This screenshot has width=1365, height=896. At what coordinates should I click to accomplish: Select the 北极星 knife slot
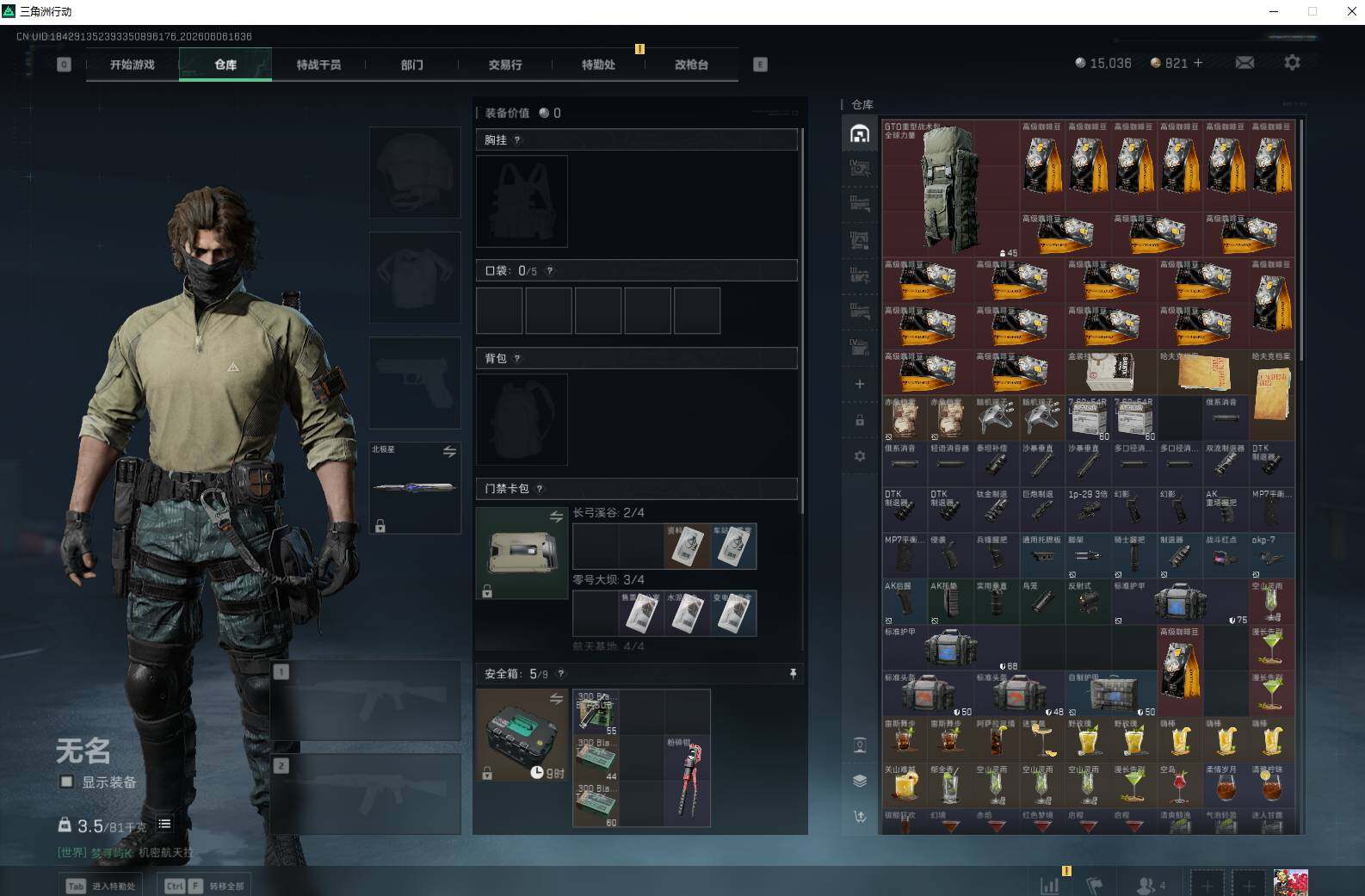coord(415,488)
